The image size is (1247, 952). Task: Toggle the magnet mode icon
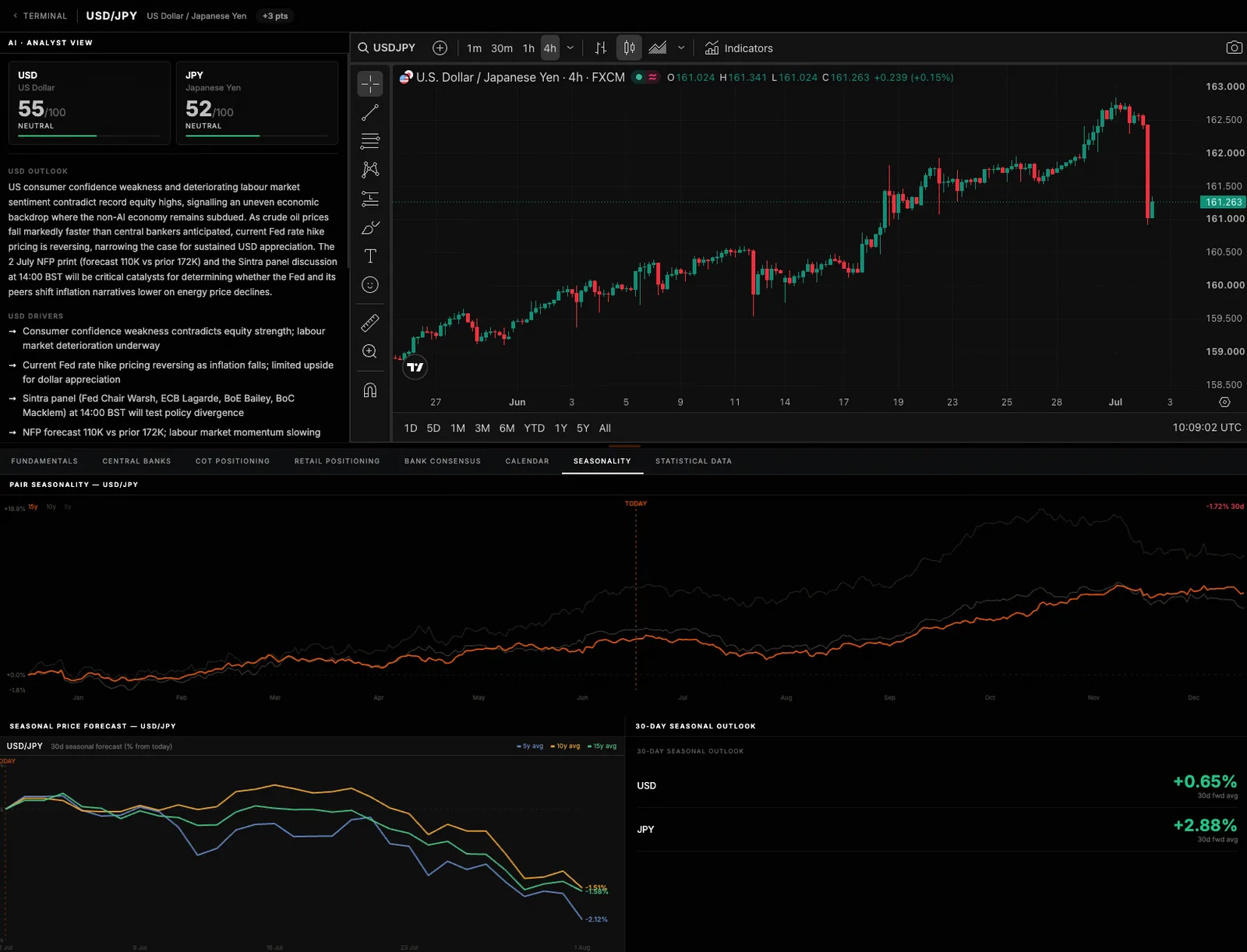[370, 390]
